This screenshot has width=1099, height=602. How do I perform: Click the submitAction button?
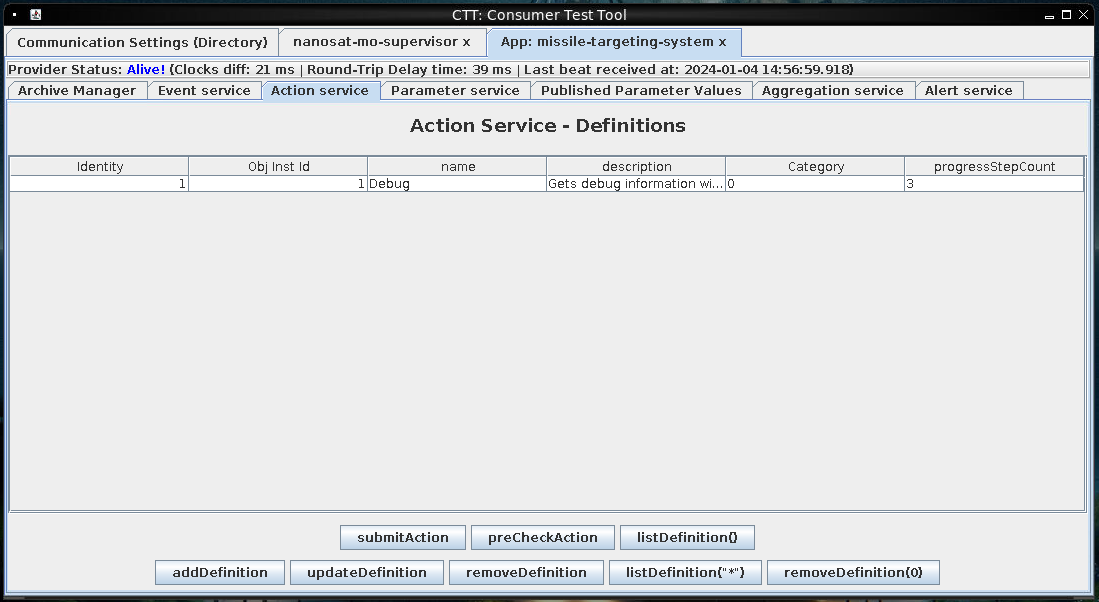click(403, 538)
